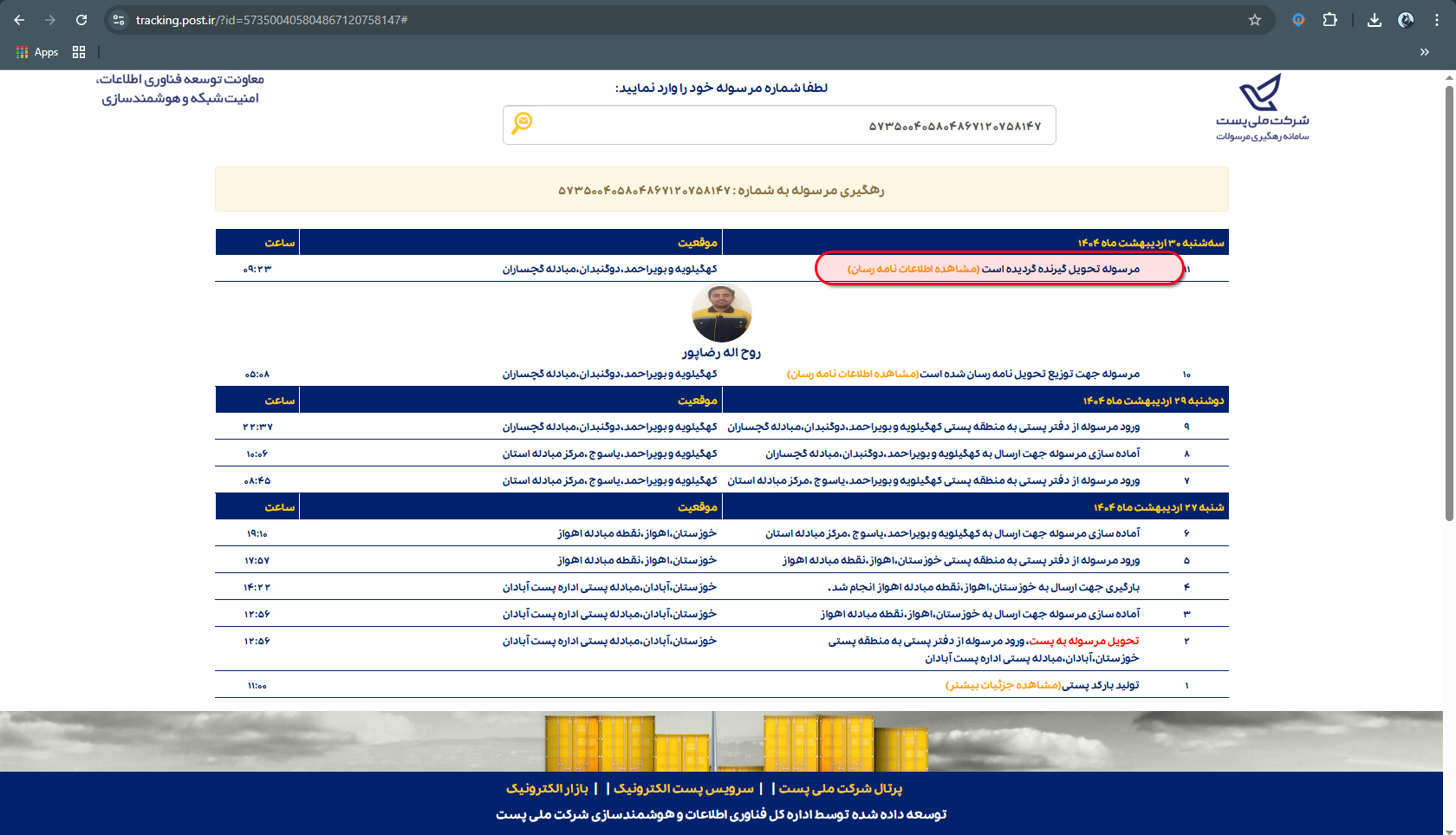Screen dimensions: 1456x835
Task: Click date header دوشنبه ۲۹ اردیبهشت
Action: click(1154, 401)
